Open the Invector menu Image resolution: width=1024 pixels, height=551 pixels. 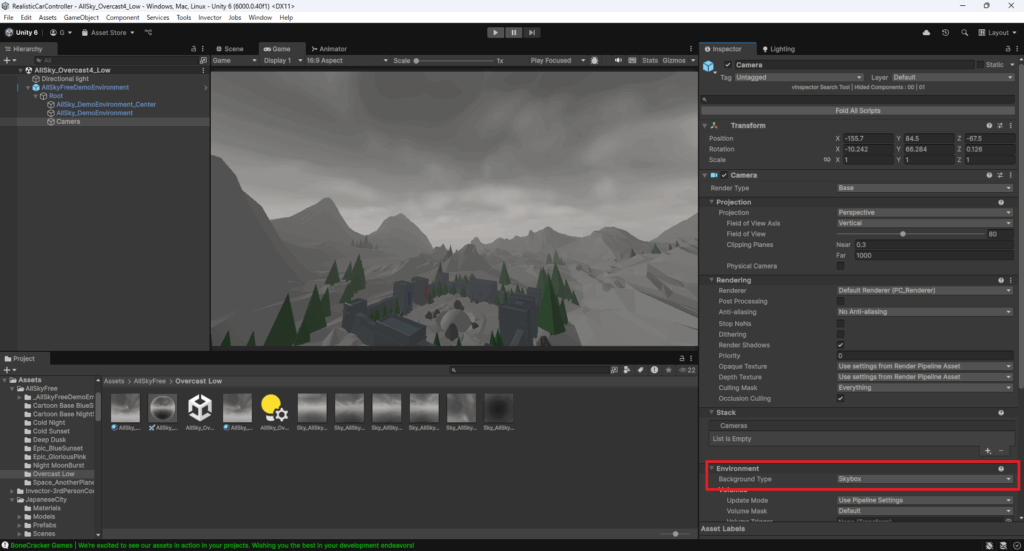coord(210,18)
